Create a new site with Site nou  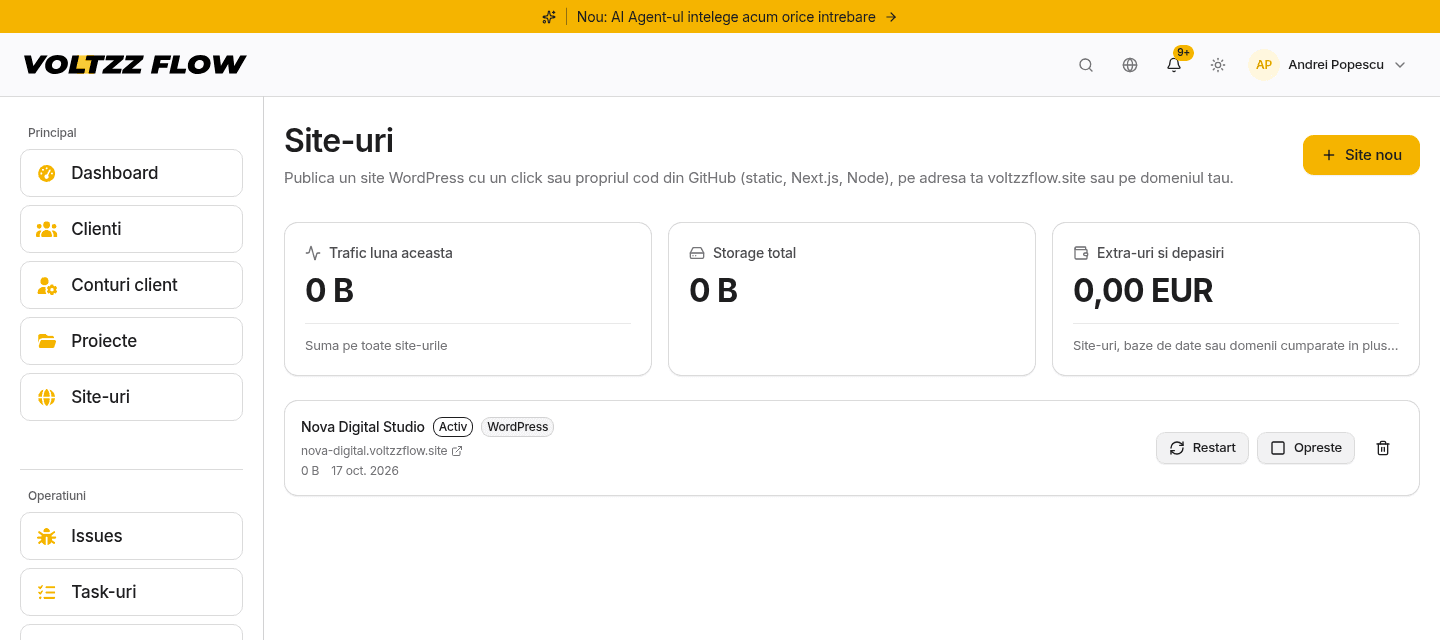point(1361,155)
